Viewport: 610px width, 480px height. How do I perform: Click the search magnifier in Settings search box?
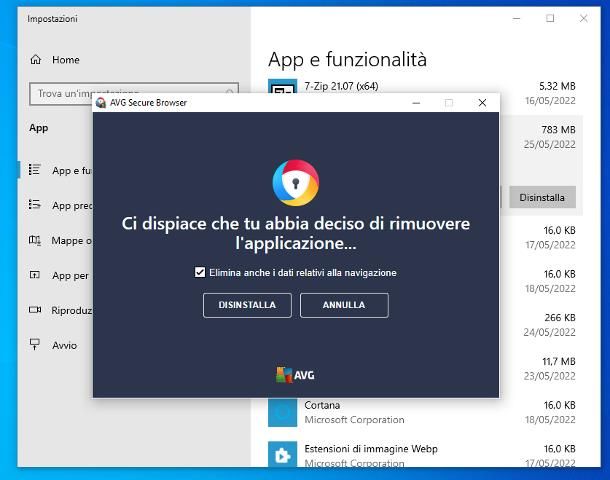[x=229, y=92]
